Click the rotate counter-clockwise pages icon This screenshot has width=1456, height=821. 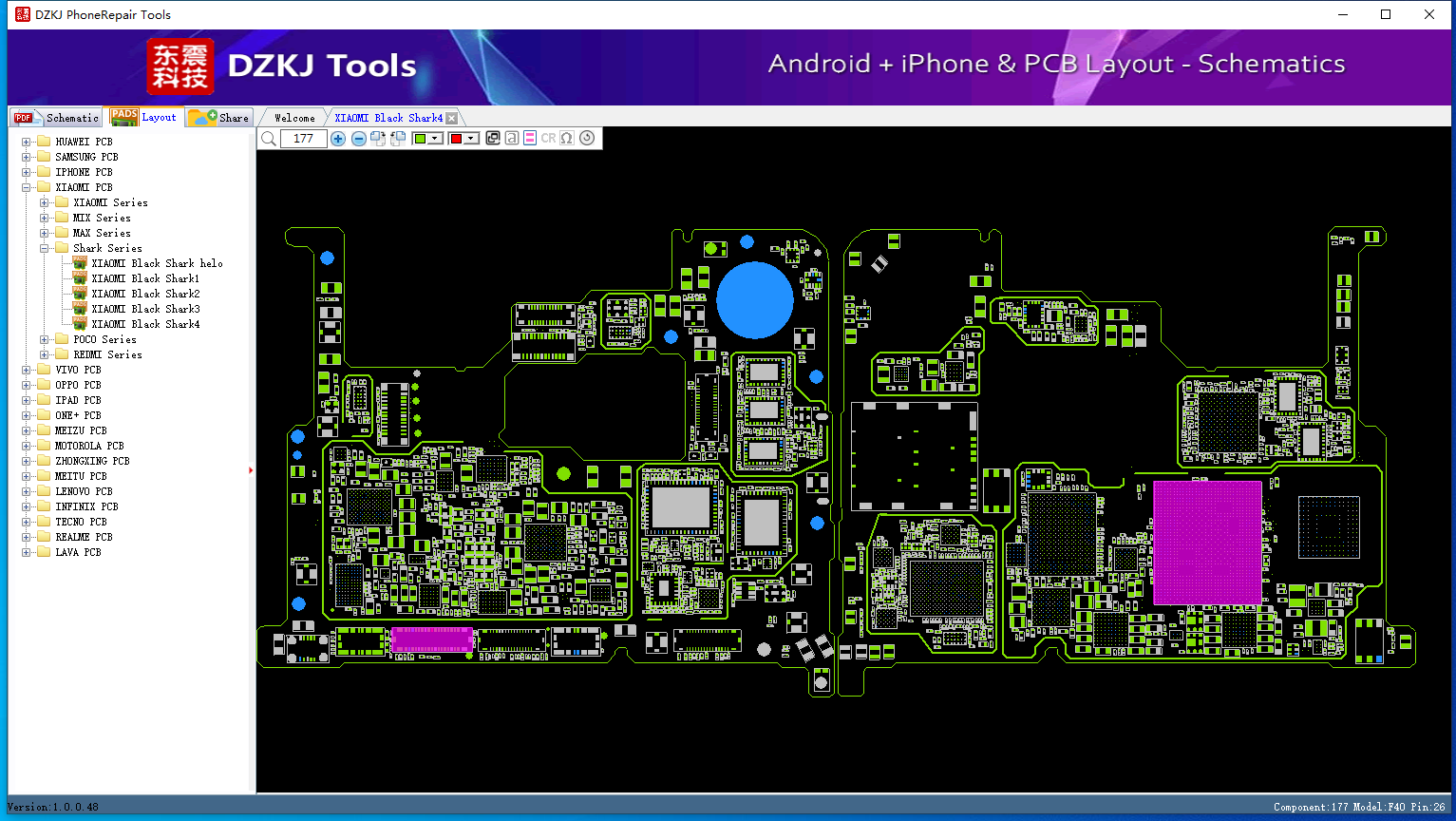coord(398,139)
